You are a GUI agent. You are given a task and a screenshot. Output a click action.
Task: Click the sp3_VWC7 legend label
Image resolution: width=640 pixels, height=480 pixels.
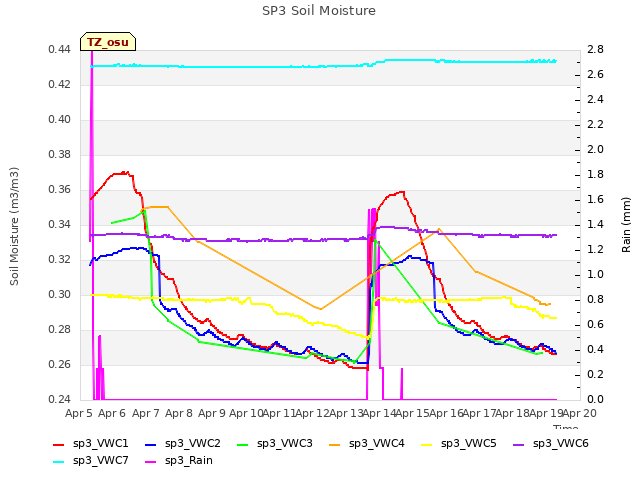100,460
